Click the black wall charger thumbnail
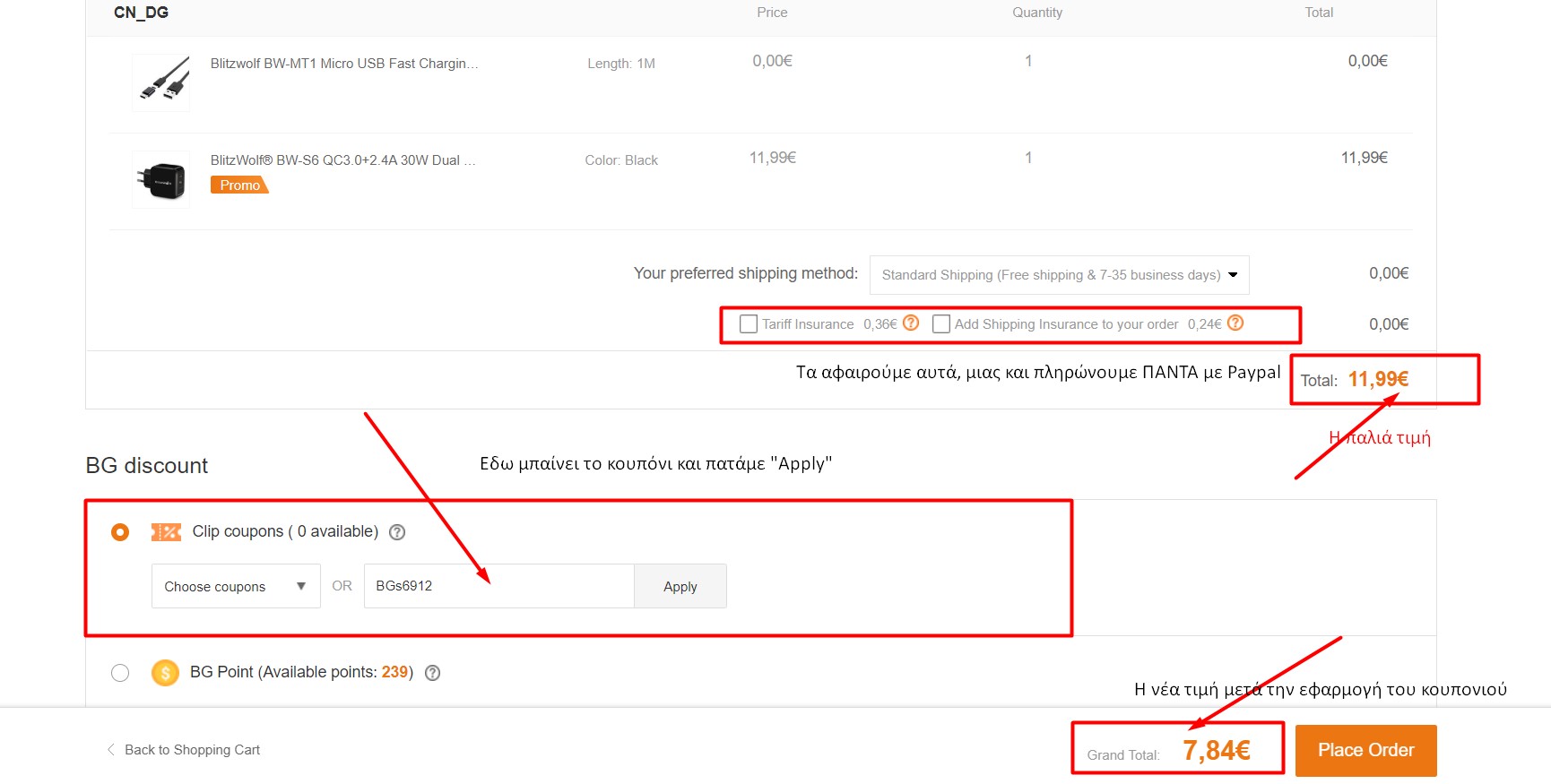This screenshot has height=784, width=1551. pos(161,179)
